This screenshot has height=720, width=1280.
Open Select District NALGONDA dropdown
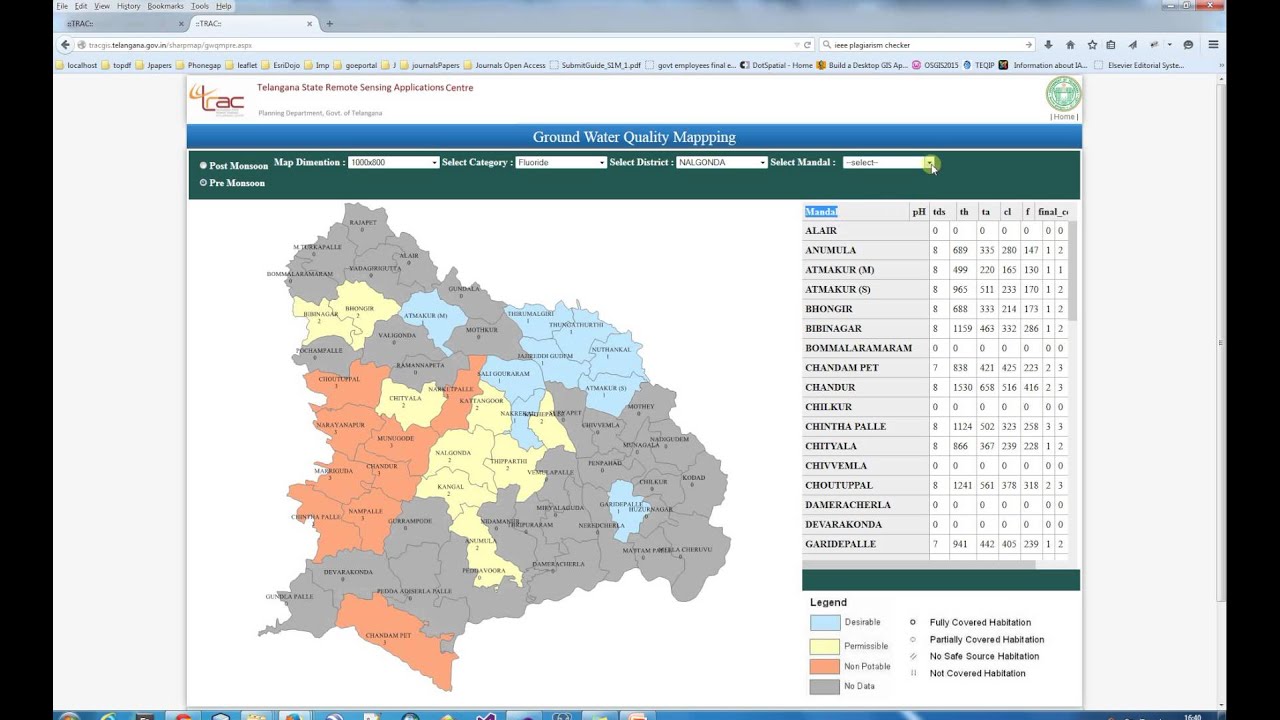pos(721,162)
